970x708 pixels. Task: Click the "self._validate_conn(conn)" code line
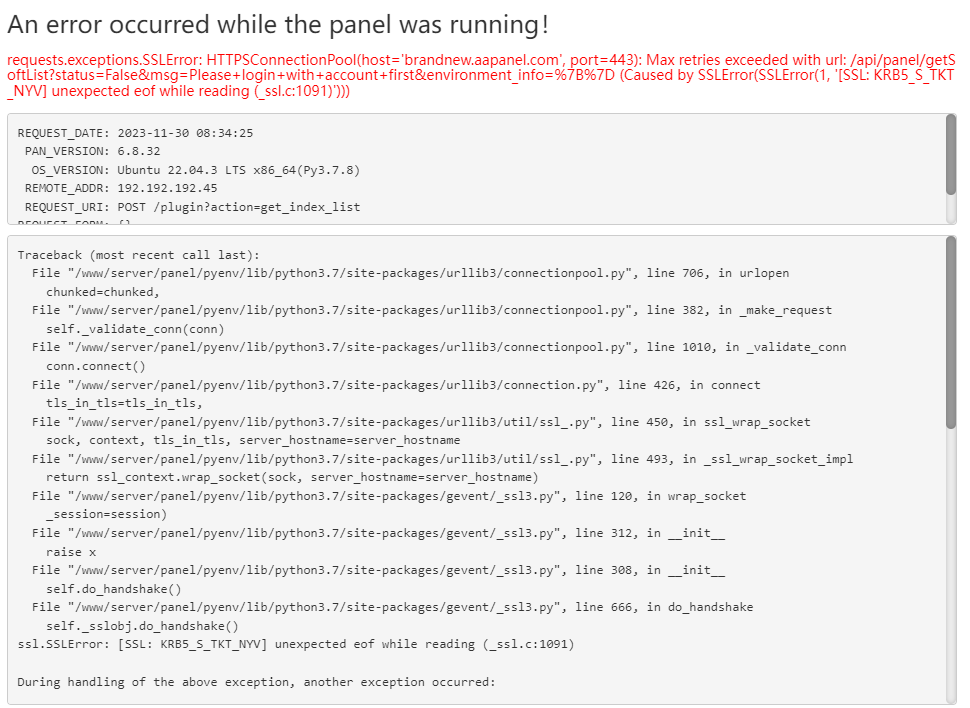pyautogui.click(x=134, y=329)
